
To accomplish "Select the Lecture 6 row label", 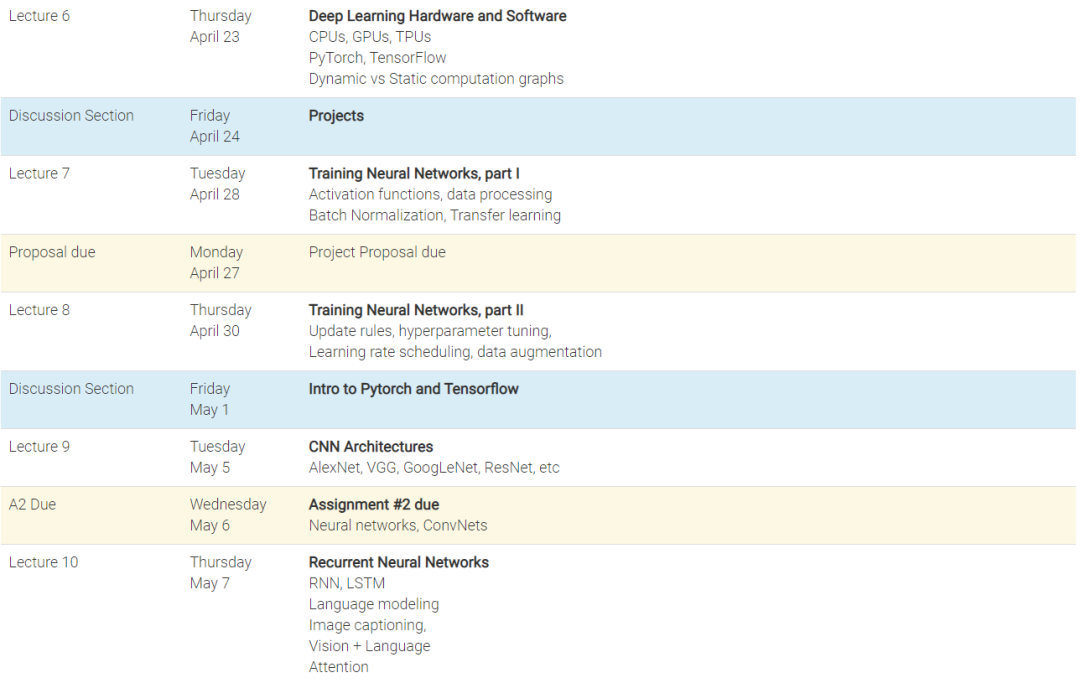I will coord(39,16).
